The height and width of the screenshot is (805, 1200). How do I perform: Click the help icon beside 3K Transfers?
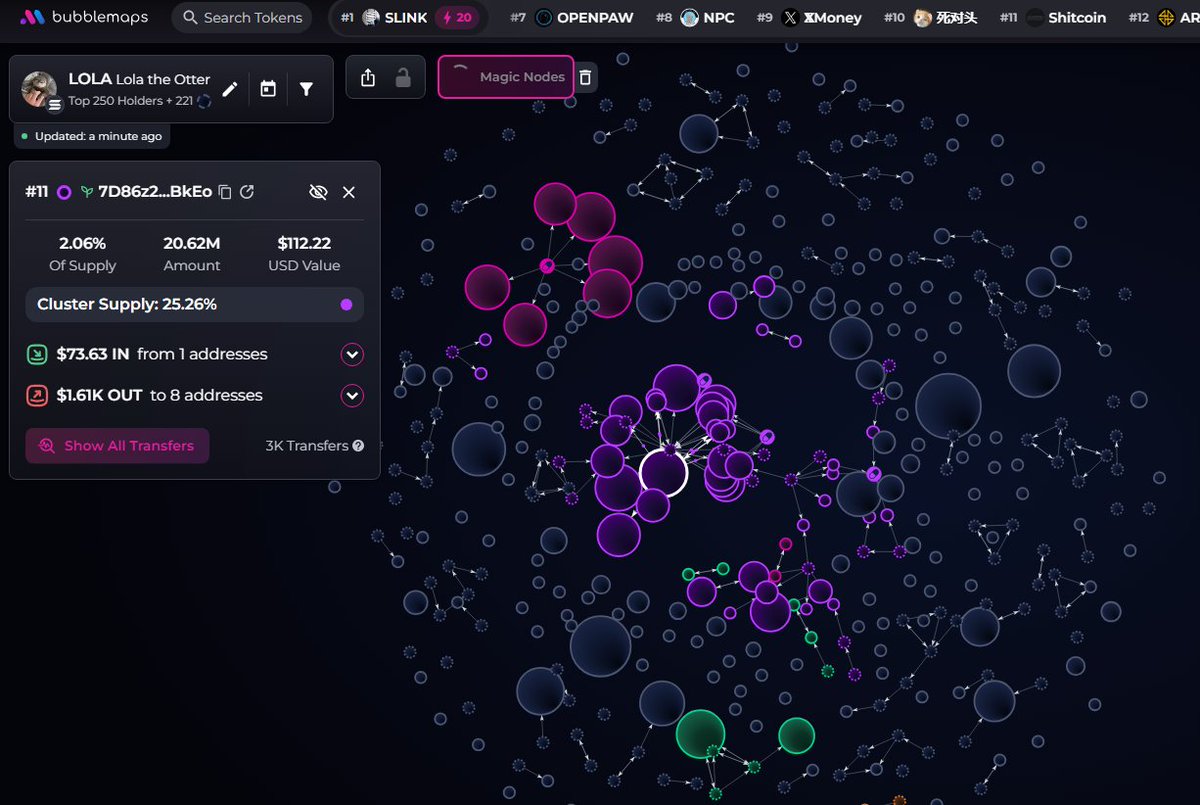click(x=358, y=446)
